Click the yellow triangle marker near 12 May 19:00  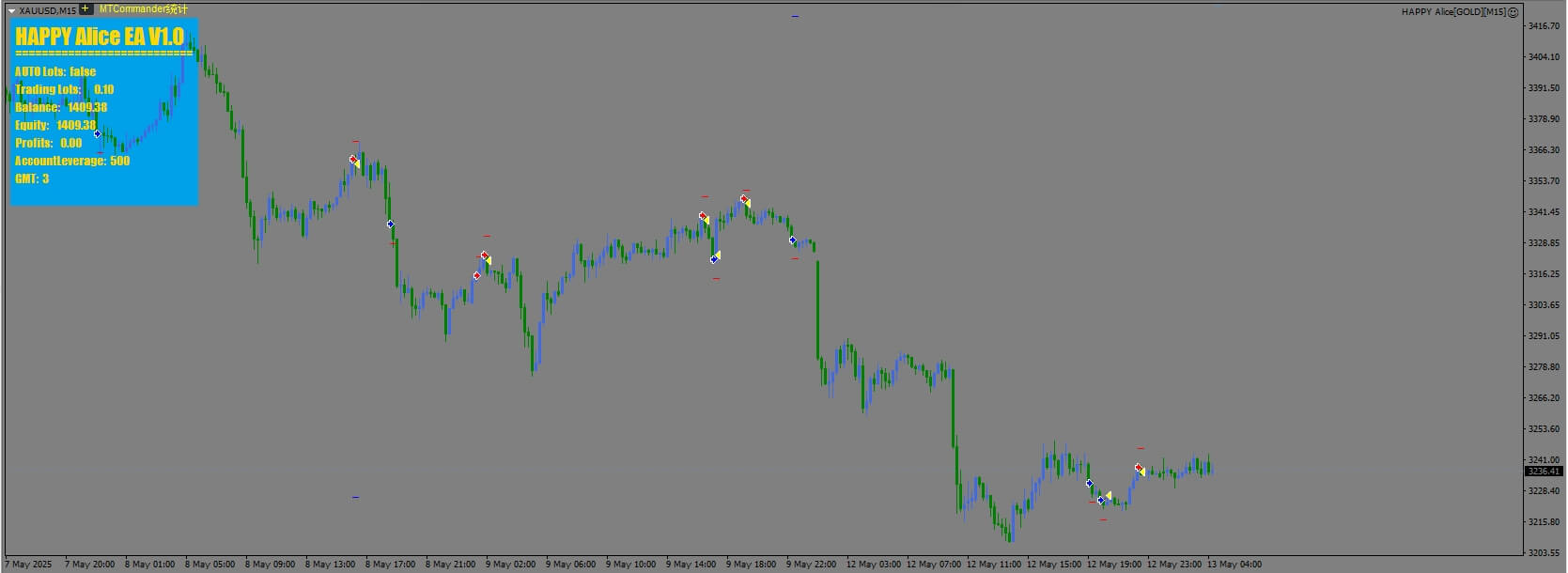coord(1109,495)
